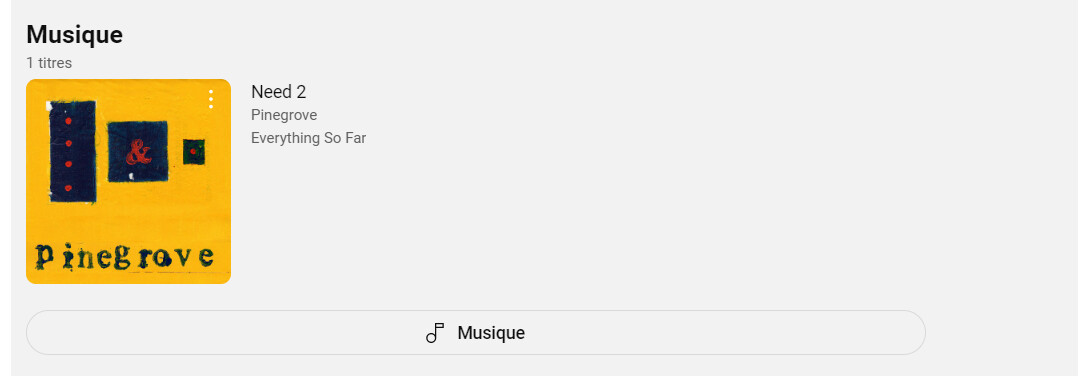Click the Musique label text inside the button

pyautogui.click(x=491, y=333)
